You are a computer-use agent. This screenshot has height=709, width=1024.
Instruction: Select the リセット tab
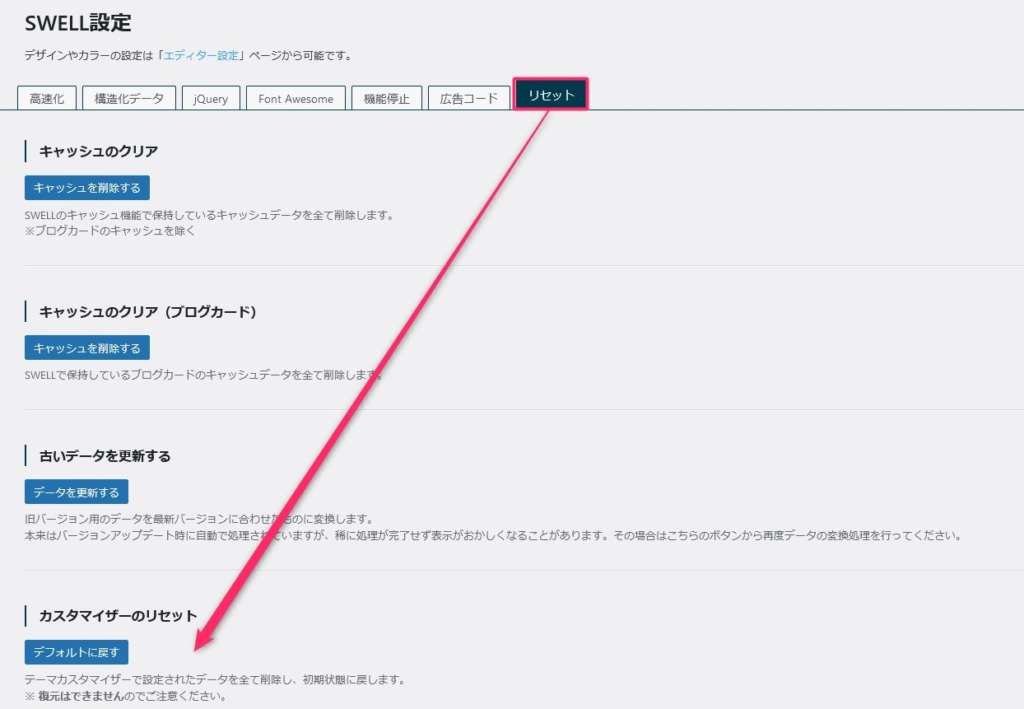coord(551,95)
